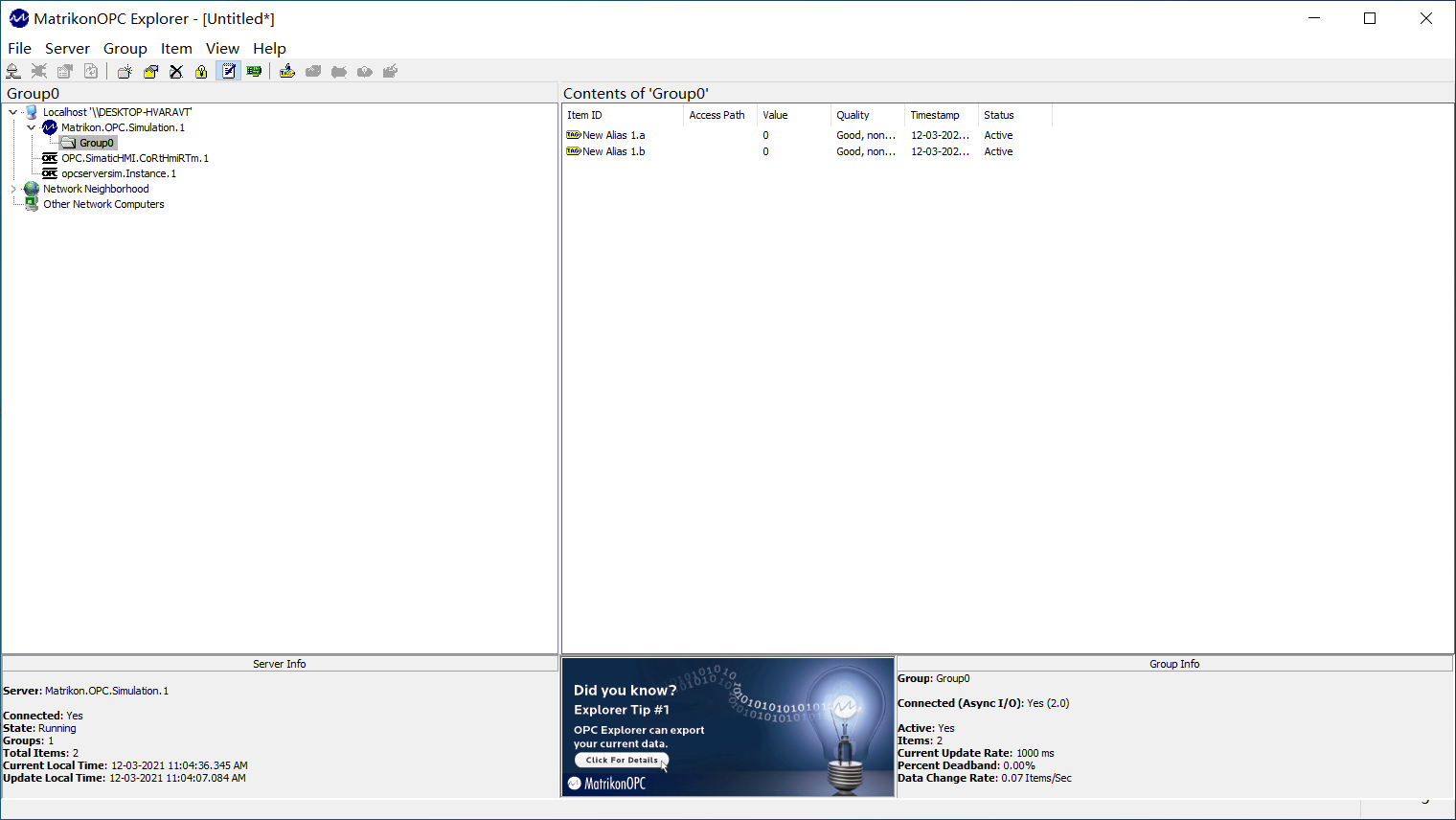Click the Delete Group toolbar icon
Image resolution: width=1456 pixels, height=820 pixels.
point(176,71)
